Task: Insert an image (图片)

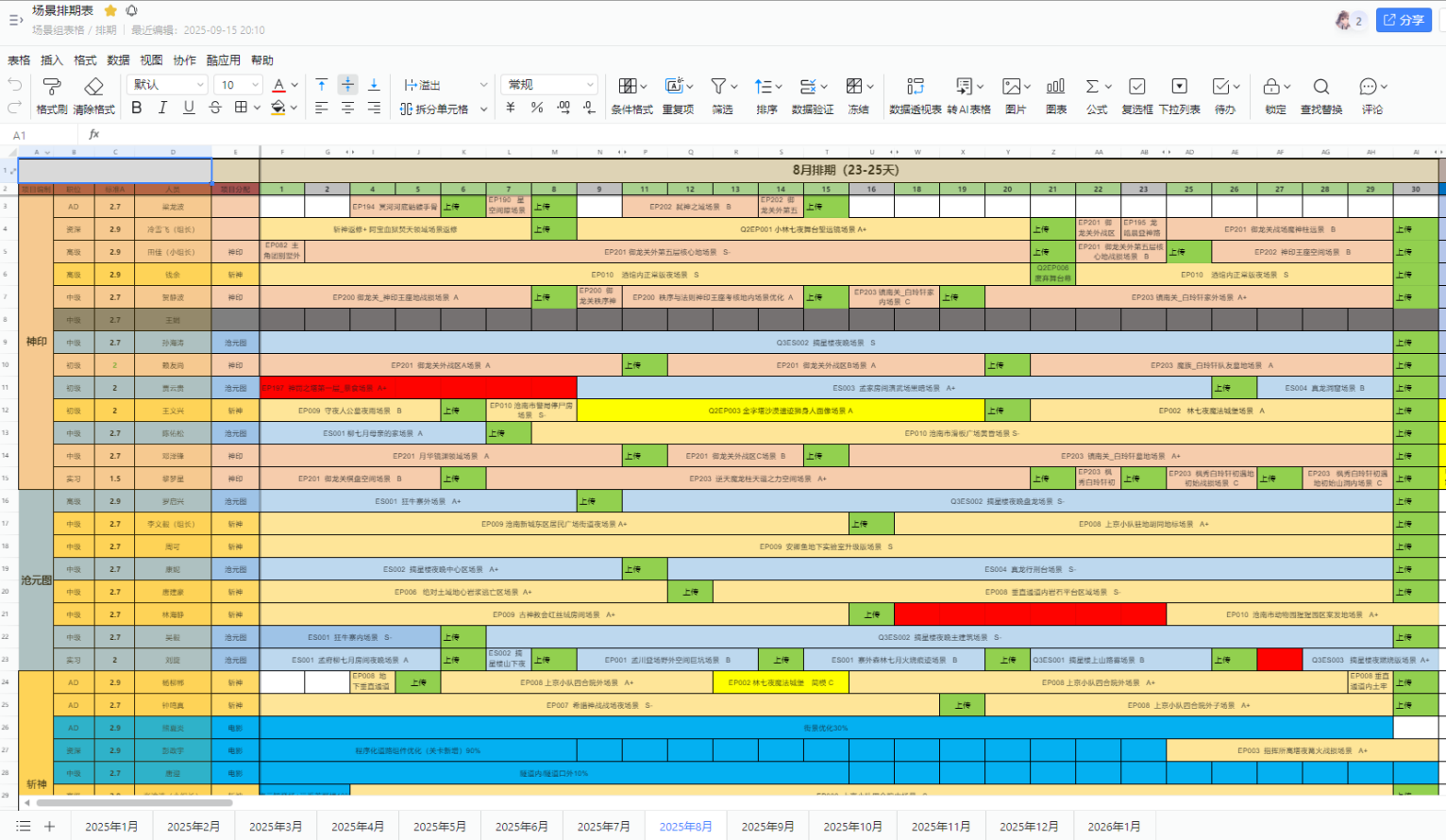Action: 1015,96
